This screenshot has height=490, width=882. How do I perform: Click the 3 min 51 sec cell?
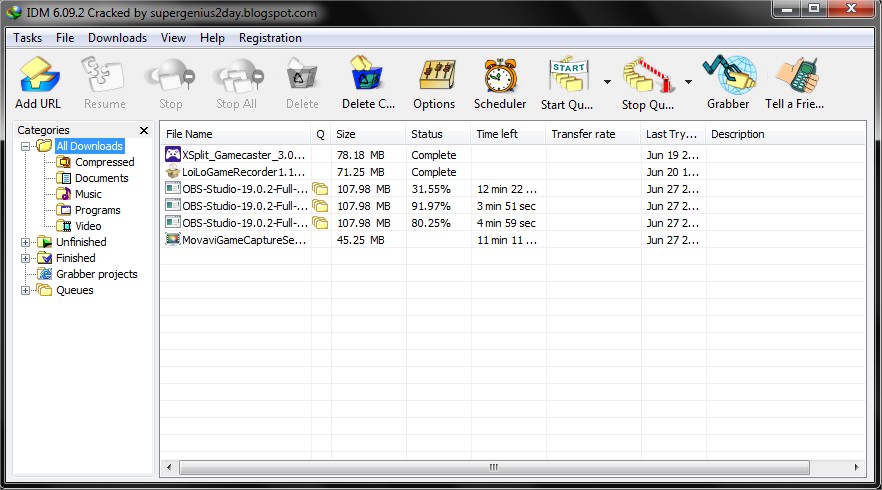point(506,206)
